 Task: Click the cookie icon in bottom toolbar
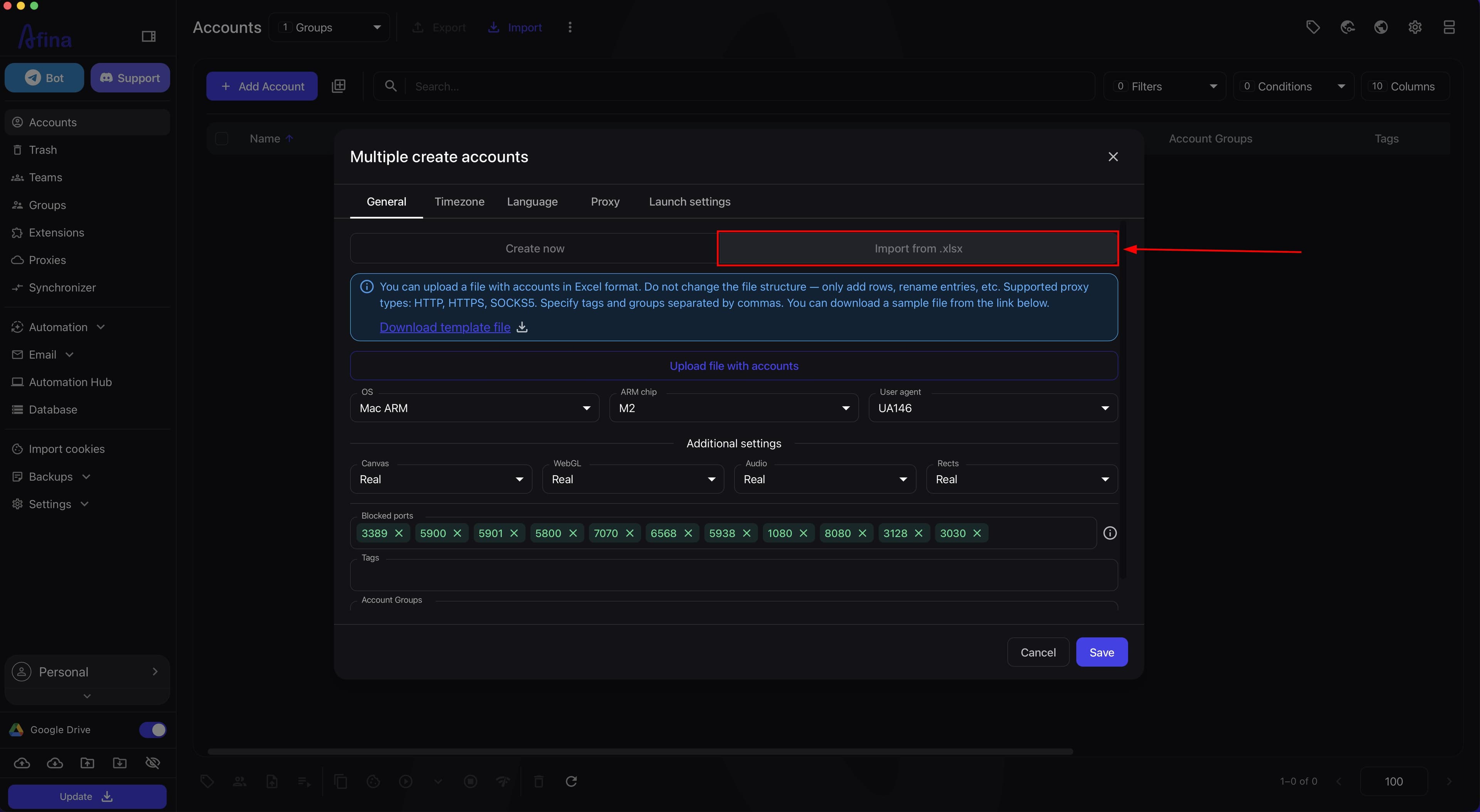(373, 781)
